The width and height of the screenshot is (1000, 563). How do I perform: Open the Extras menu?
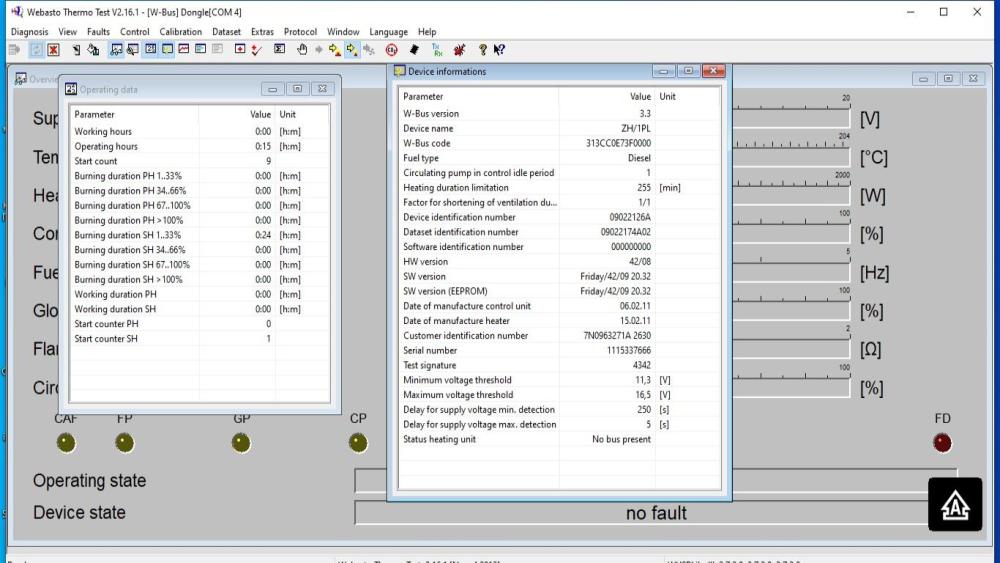click(262, 32)
